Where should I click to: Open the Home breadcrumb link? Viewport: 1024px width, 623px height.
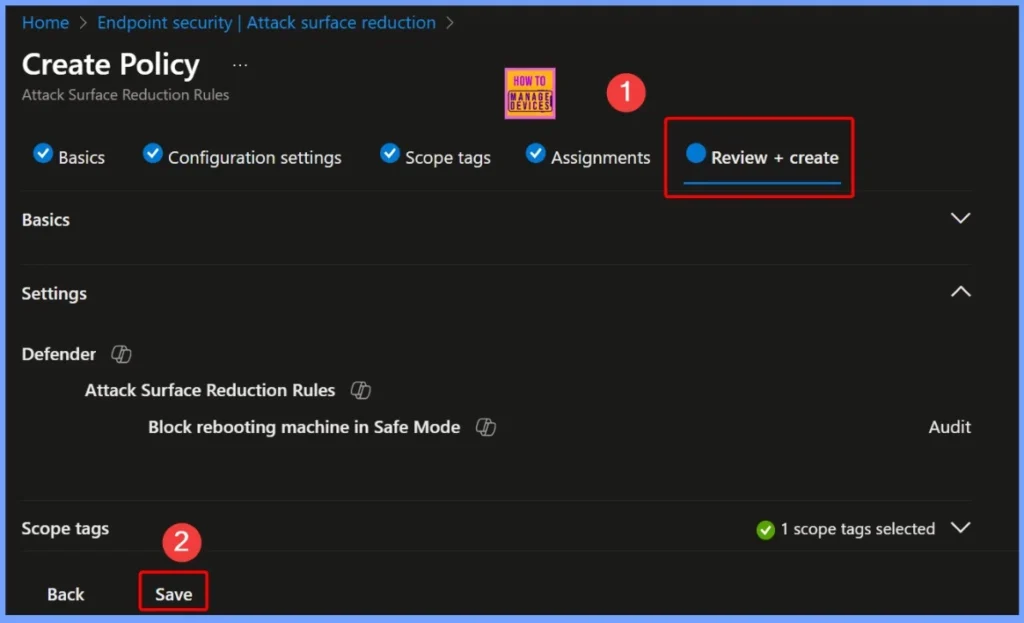[45, 22]
